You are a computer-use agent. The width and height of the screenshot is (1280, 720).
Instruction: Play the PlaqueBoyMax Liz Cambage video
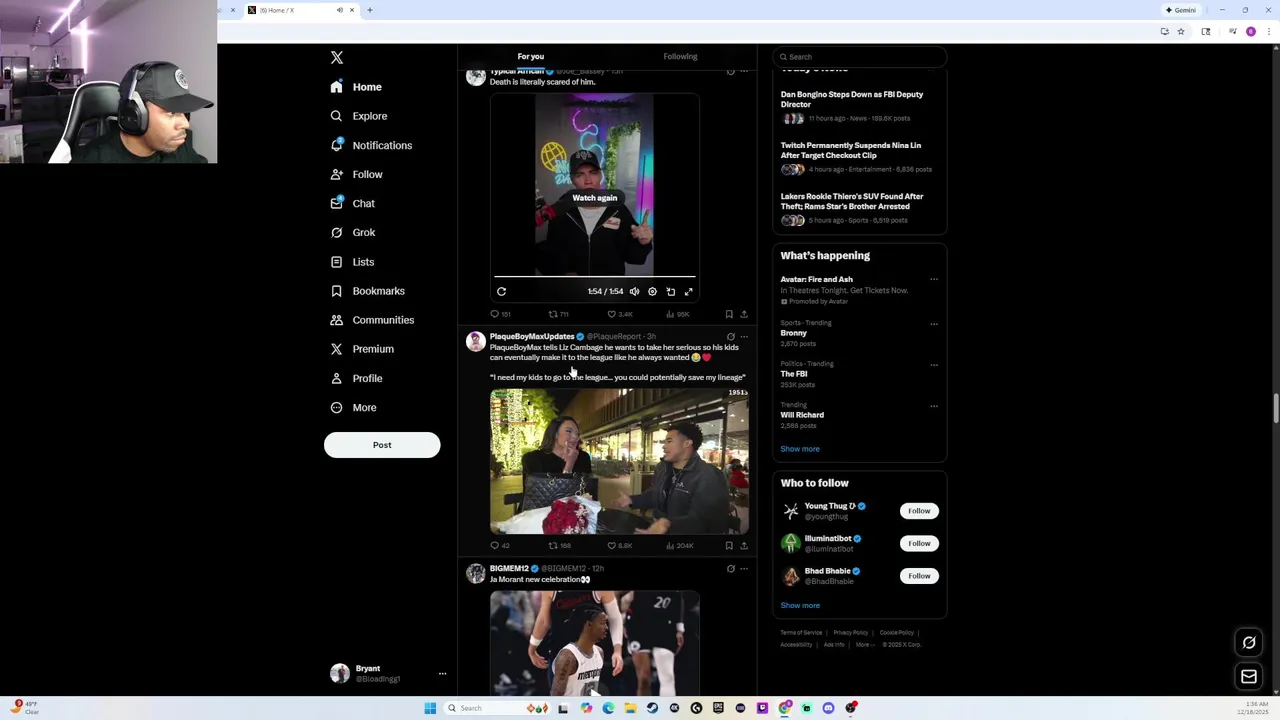point(619,461)
